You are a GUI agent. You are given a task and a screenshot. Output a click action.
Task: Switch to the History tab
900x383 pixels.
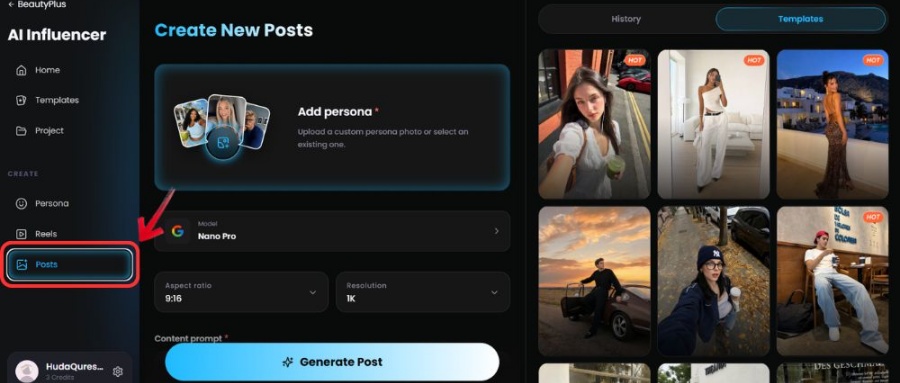[626, 19]
